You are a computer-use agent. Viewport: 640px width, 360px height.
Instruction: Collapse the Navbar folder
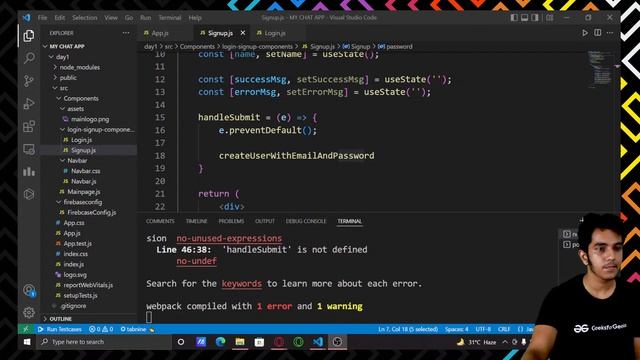pos(77,161)
